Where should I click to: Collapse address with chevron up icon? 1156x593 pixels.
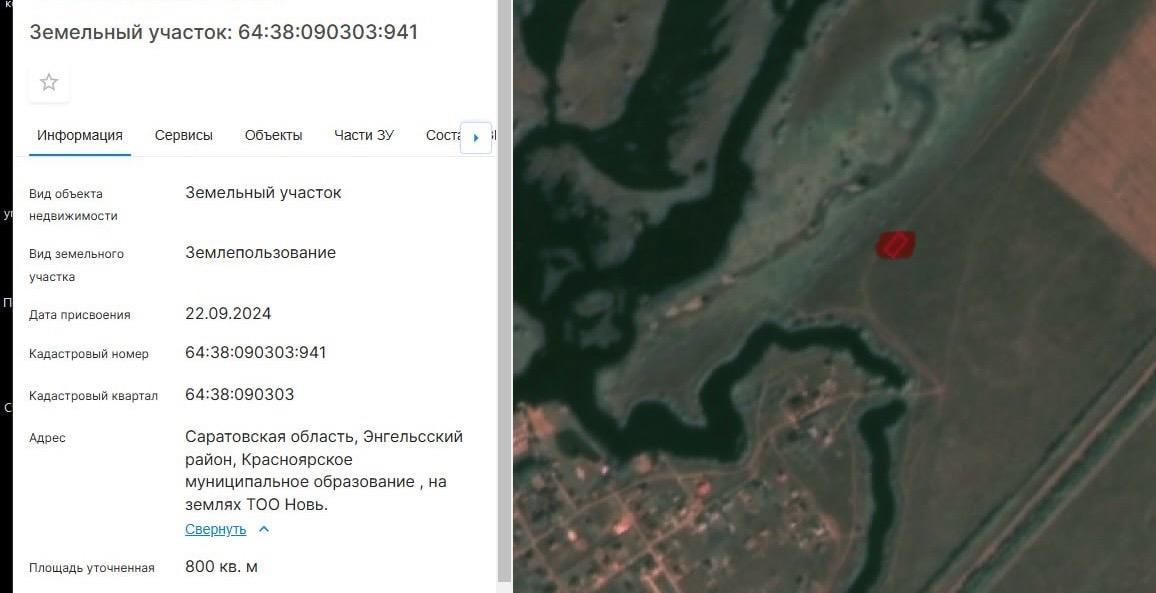coord(264,529)
